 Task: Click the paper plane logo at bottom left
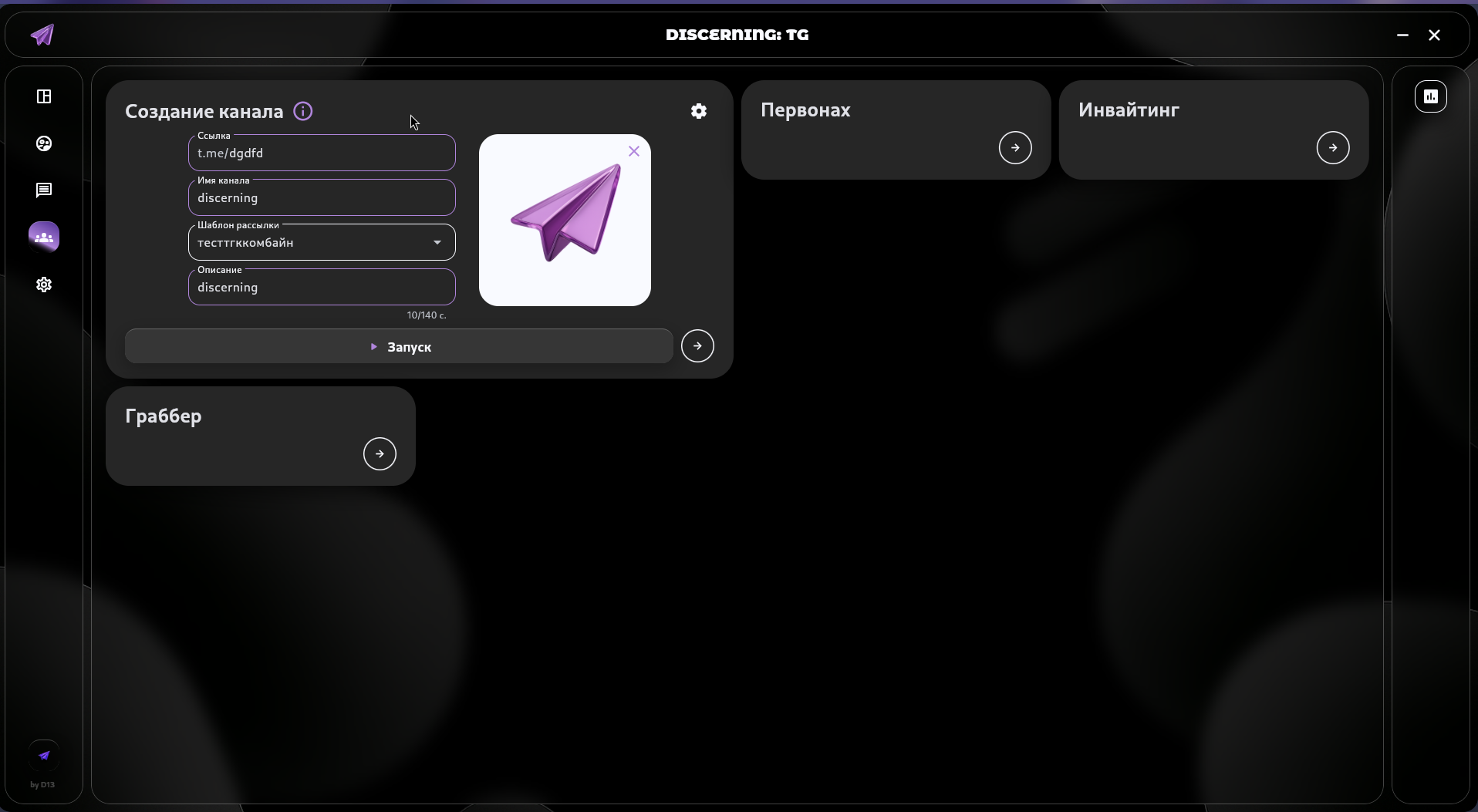tap(44, 756)
